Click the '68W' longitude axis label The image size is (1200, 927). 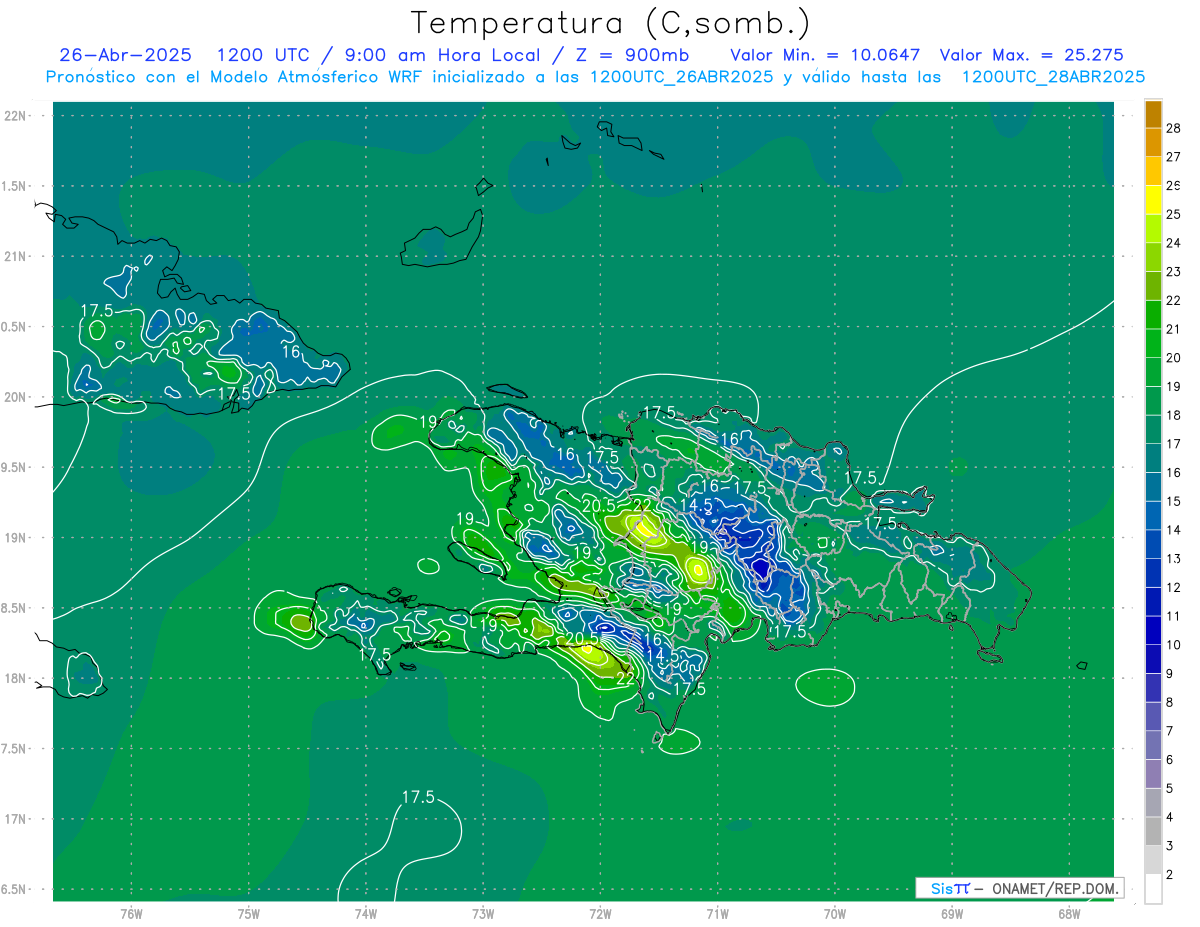coord(1069,913)
